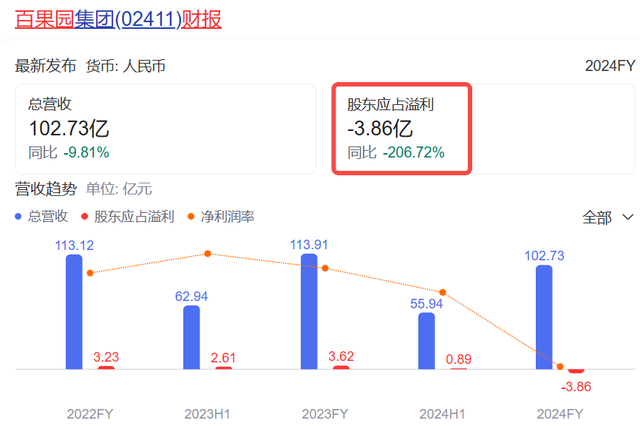The width and height of the screenshot is (640, 426).
Task: Click the 2024FY negative profit bar -3.86
Action: pos(576,371)
